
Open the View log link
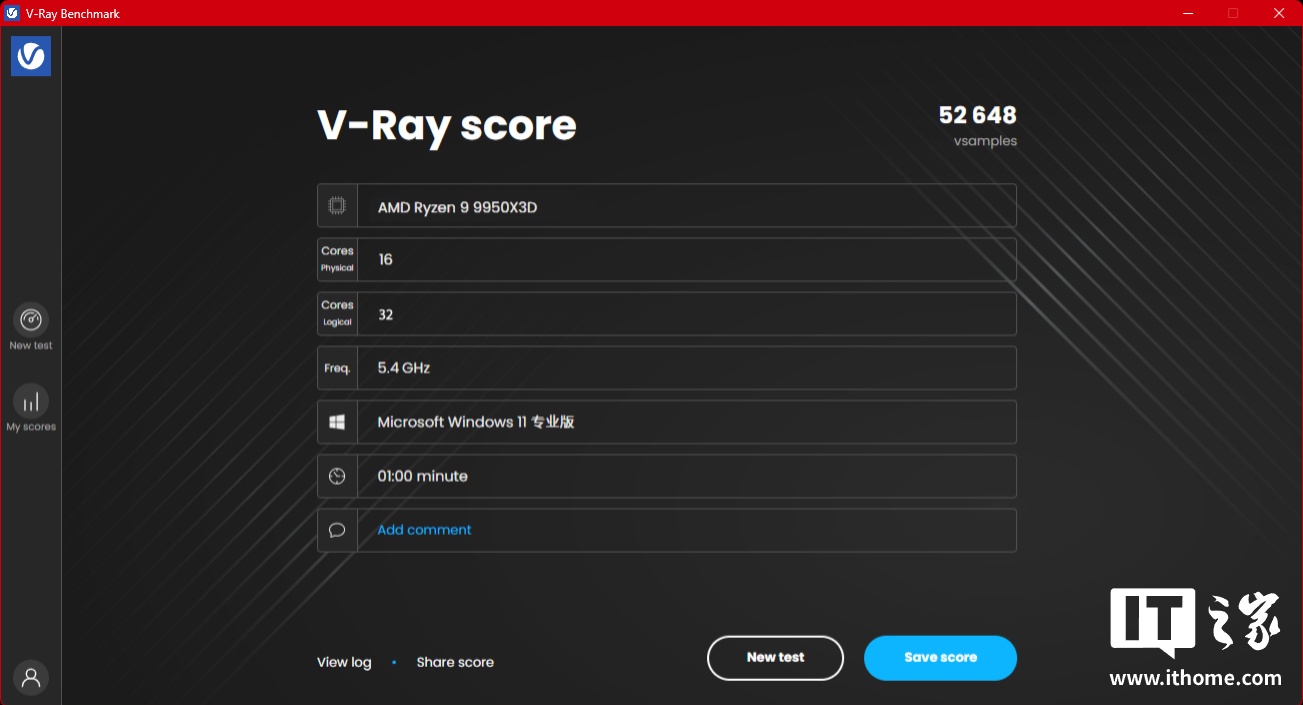coord(344,662)
